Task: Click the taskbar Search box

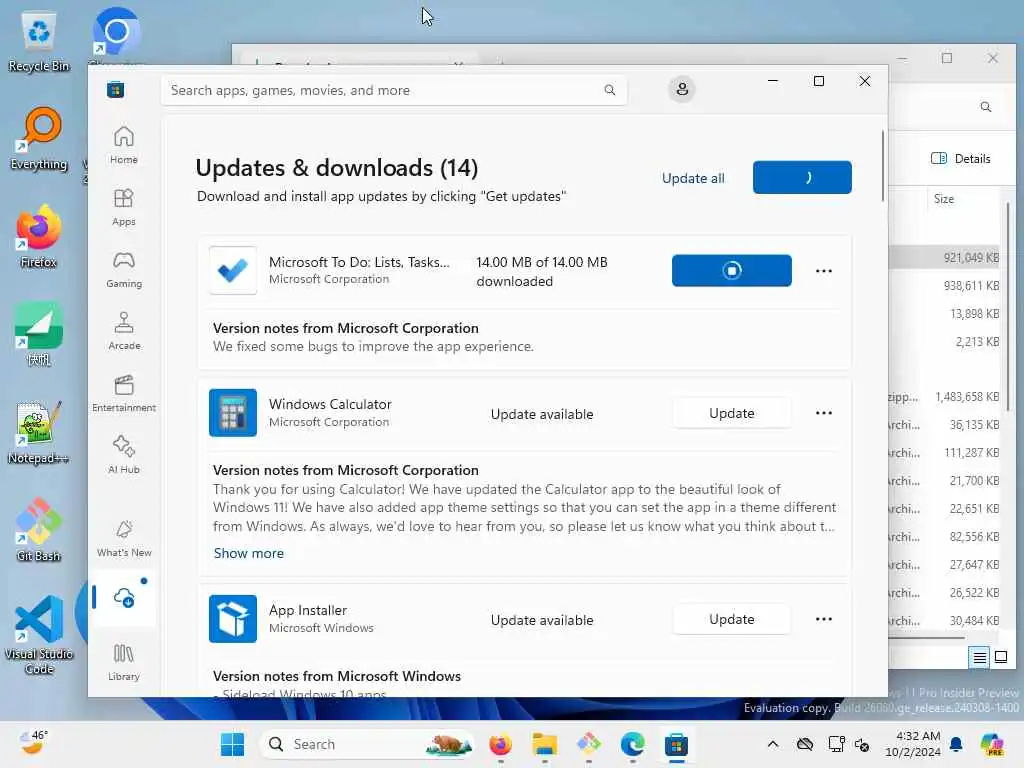Action: click(368, 744)
